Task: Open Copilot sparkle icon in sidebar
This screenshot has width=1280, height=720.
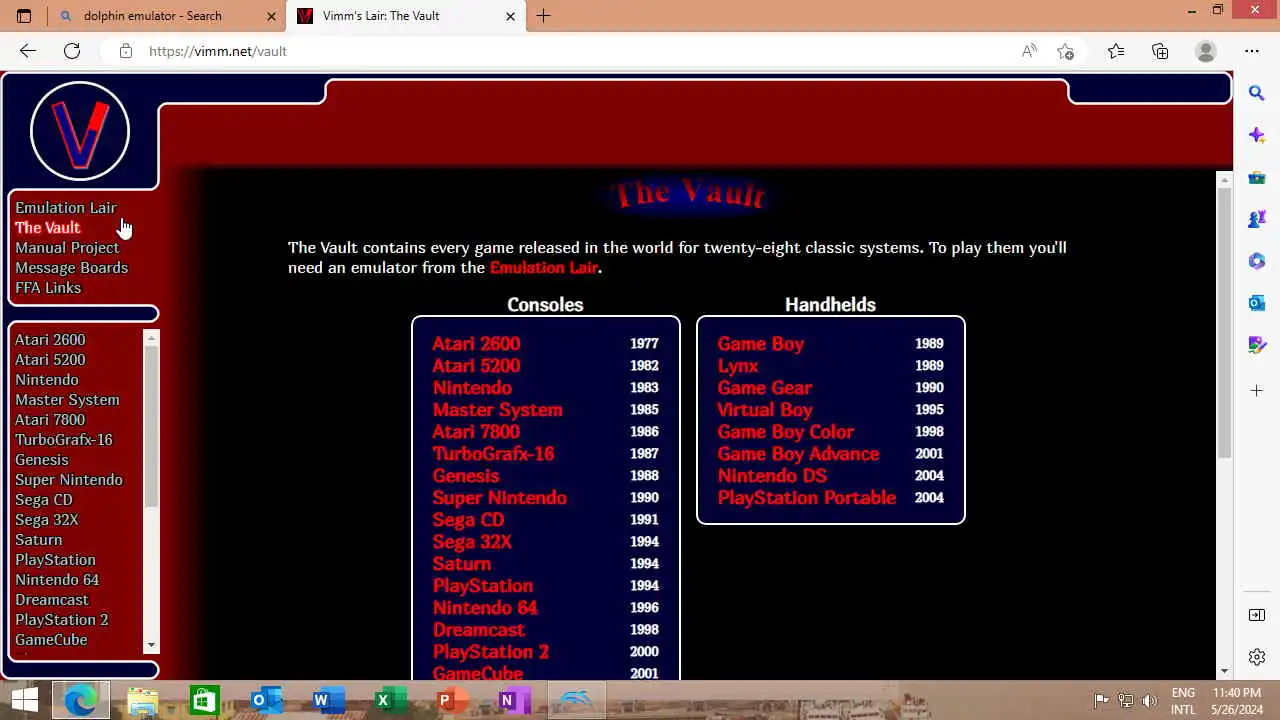Action: tap(1257, 135)
